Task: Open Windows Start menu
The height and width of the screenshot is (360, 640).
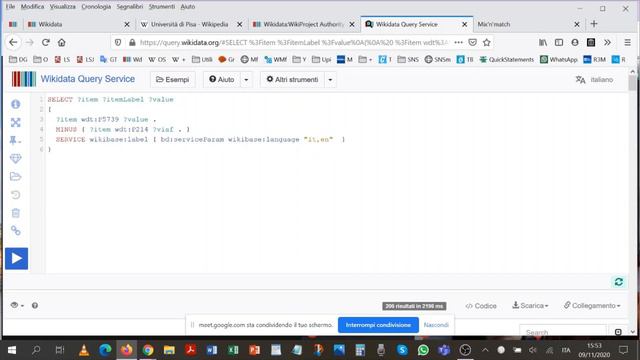Action: click(x=12, y=350)
